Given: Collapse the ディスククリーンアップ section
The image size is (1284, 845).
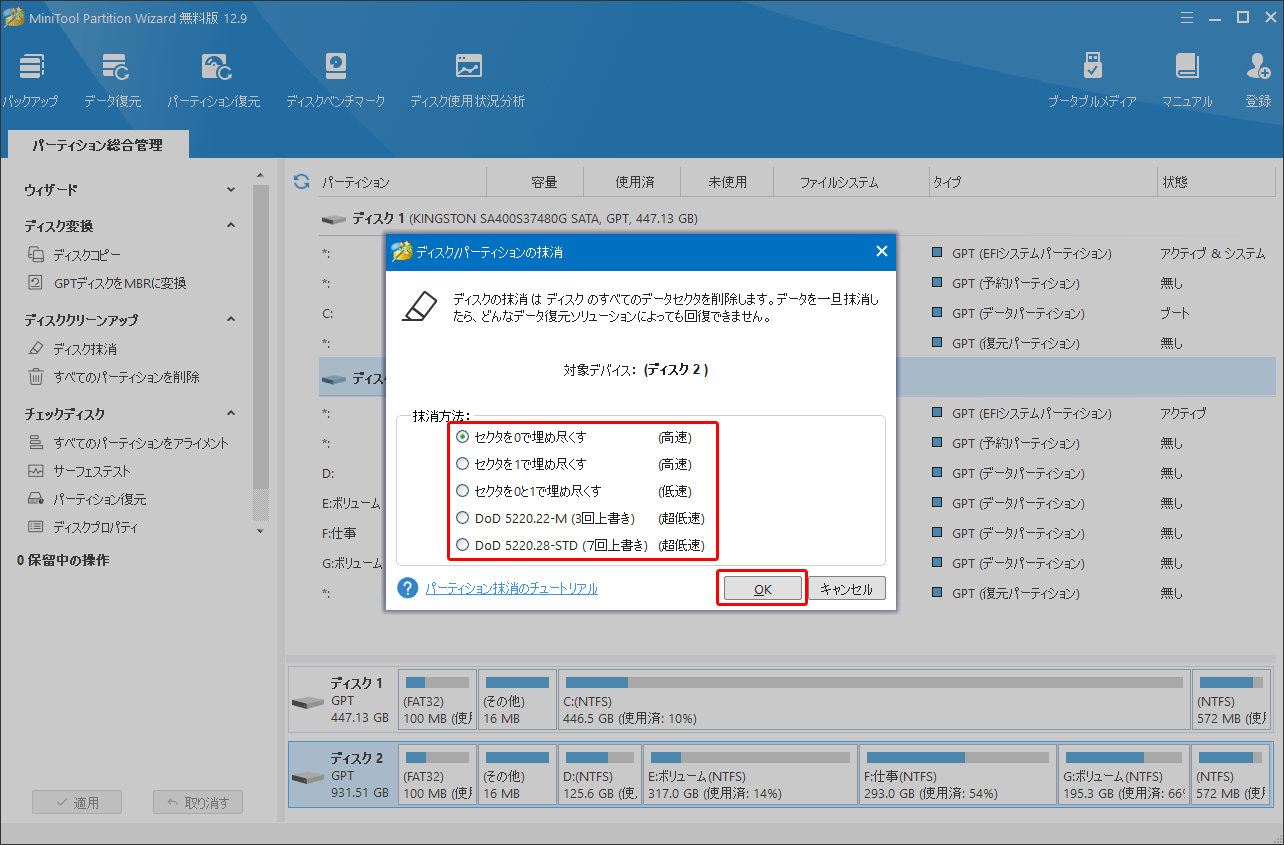Looking at the screenshot, I should pyautogui.click(x=231, y=320).
